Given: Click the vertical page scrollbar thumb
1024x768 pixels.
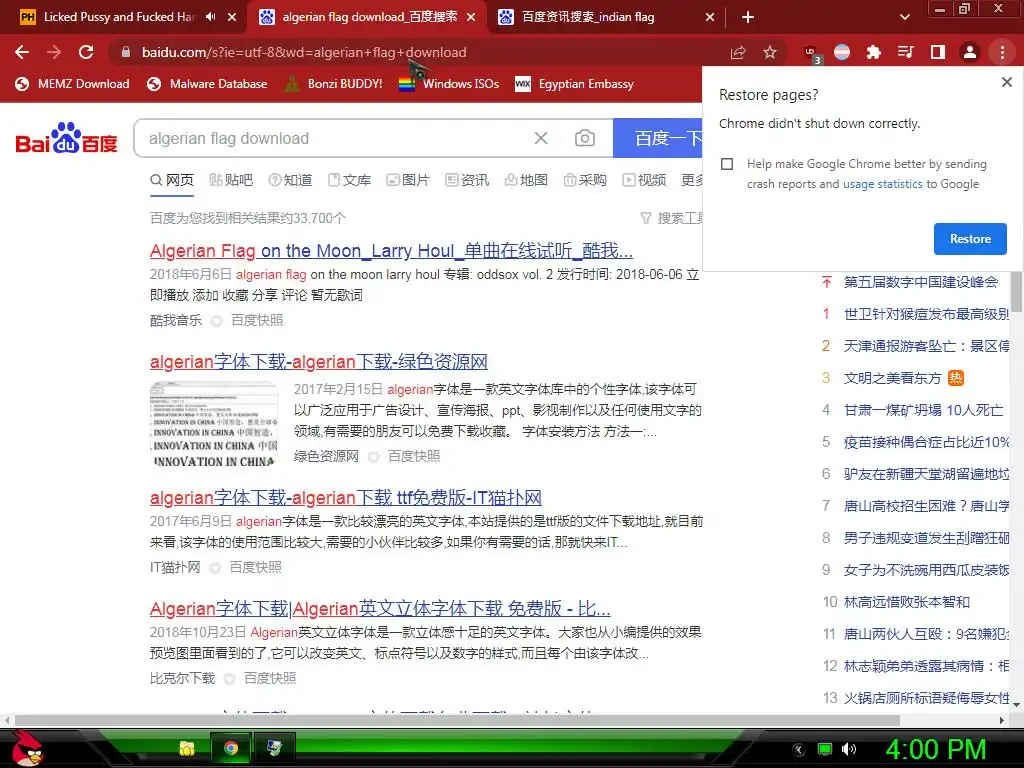Looking at the screenshot, I should (1016, 291).
